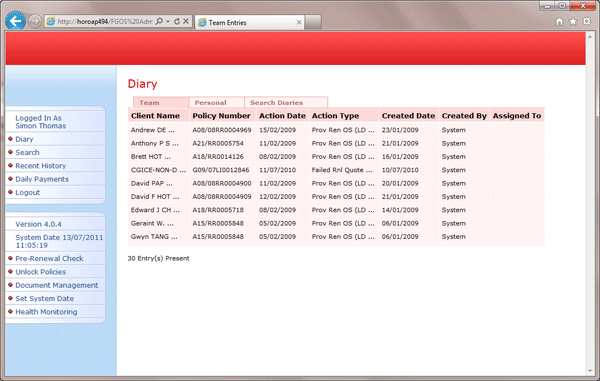Click the browser Back arrow button
Screen dimensions: 600x381
tap(15, 21)
